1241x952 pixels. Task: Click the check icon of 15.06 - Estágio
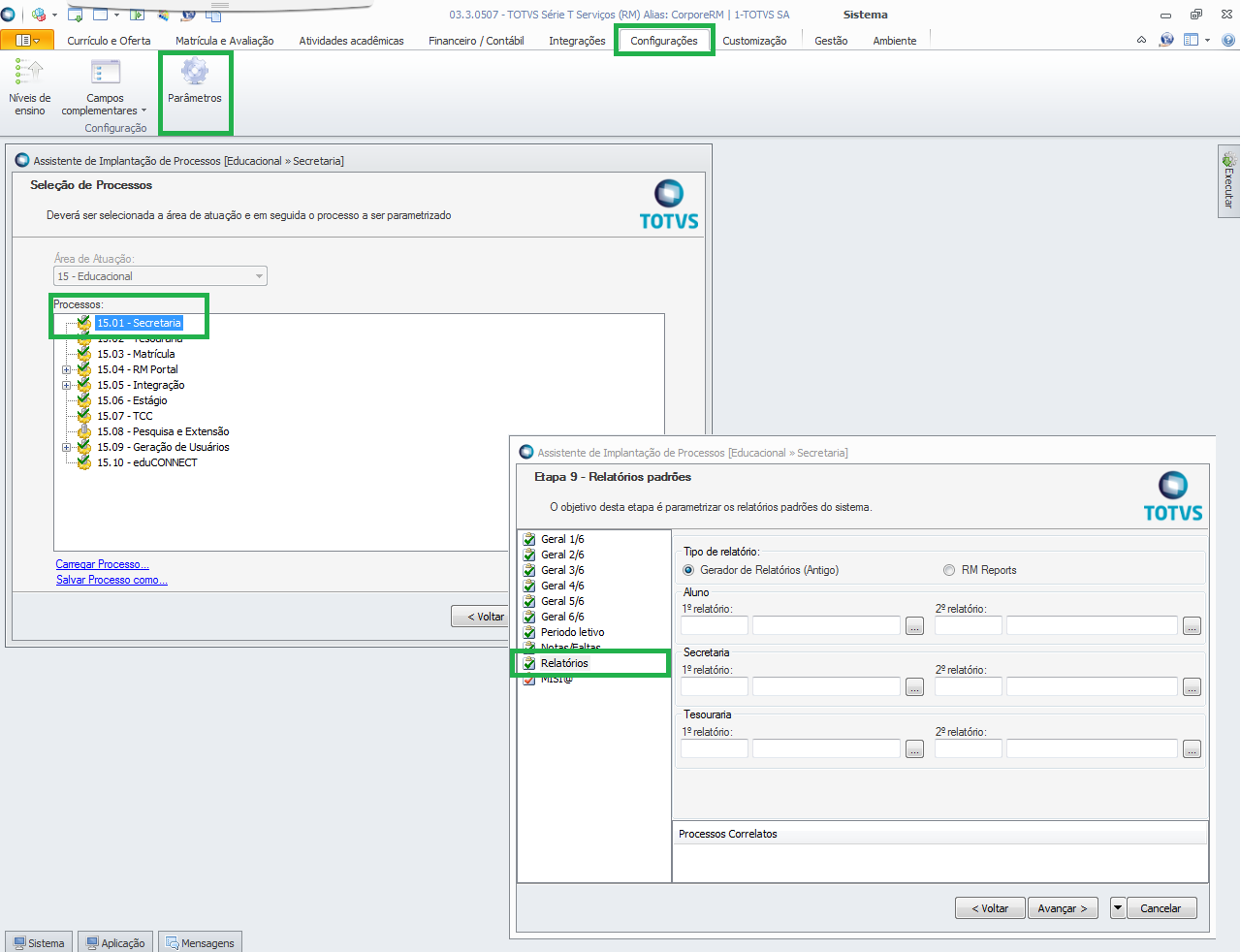pyautogui.click(x=84, y=400)
